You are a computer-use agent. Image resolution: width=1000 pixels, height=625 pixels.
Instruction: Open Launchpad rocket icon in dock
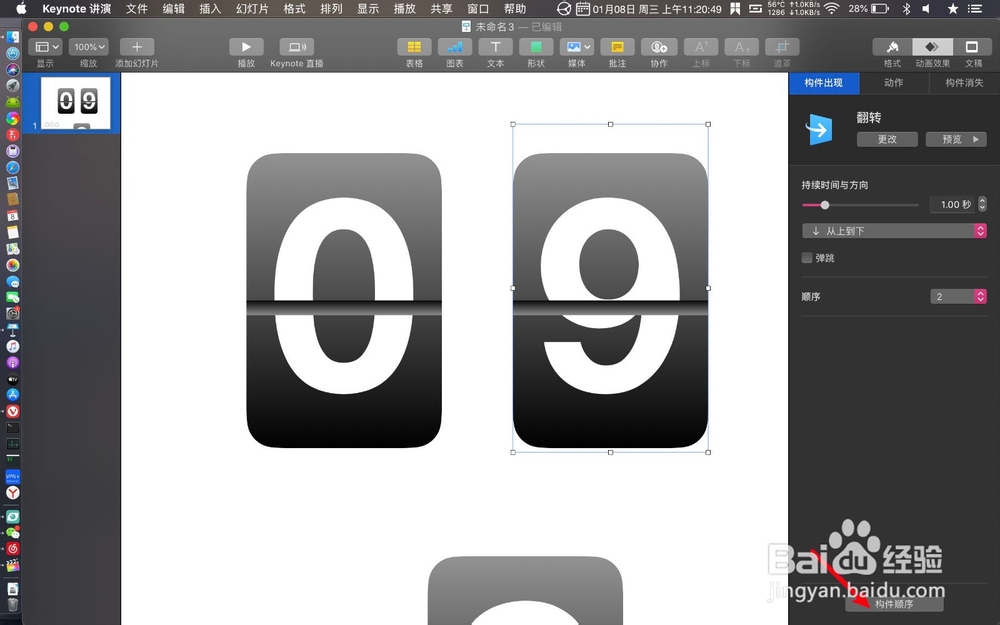(13, 85)
